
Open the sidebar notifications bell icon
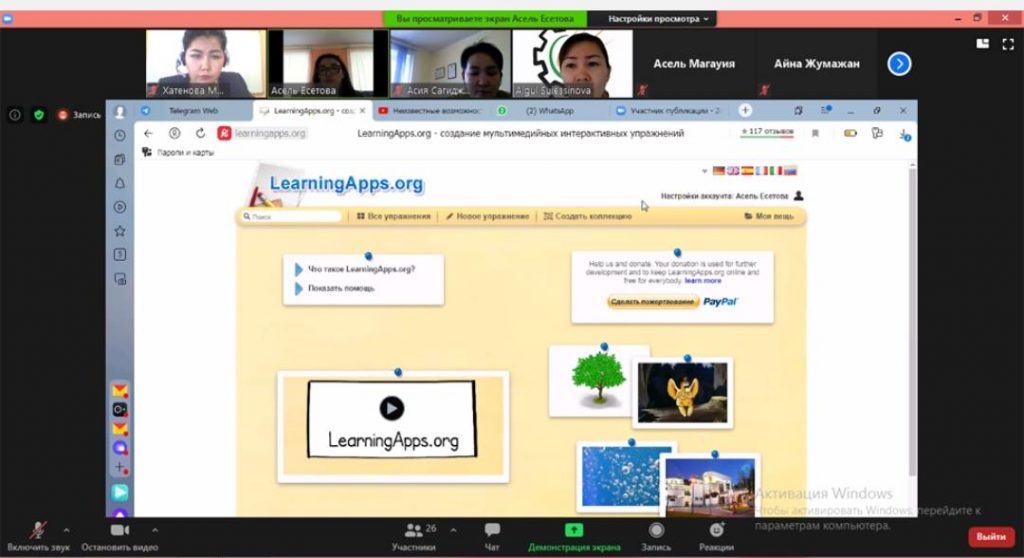(x=120, y=184)
